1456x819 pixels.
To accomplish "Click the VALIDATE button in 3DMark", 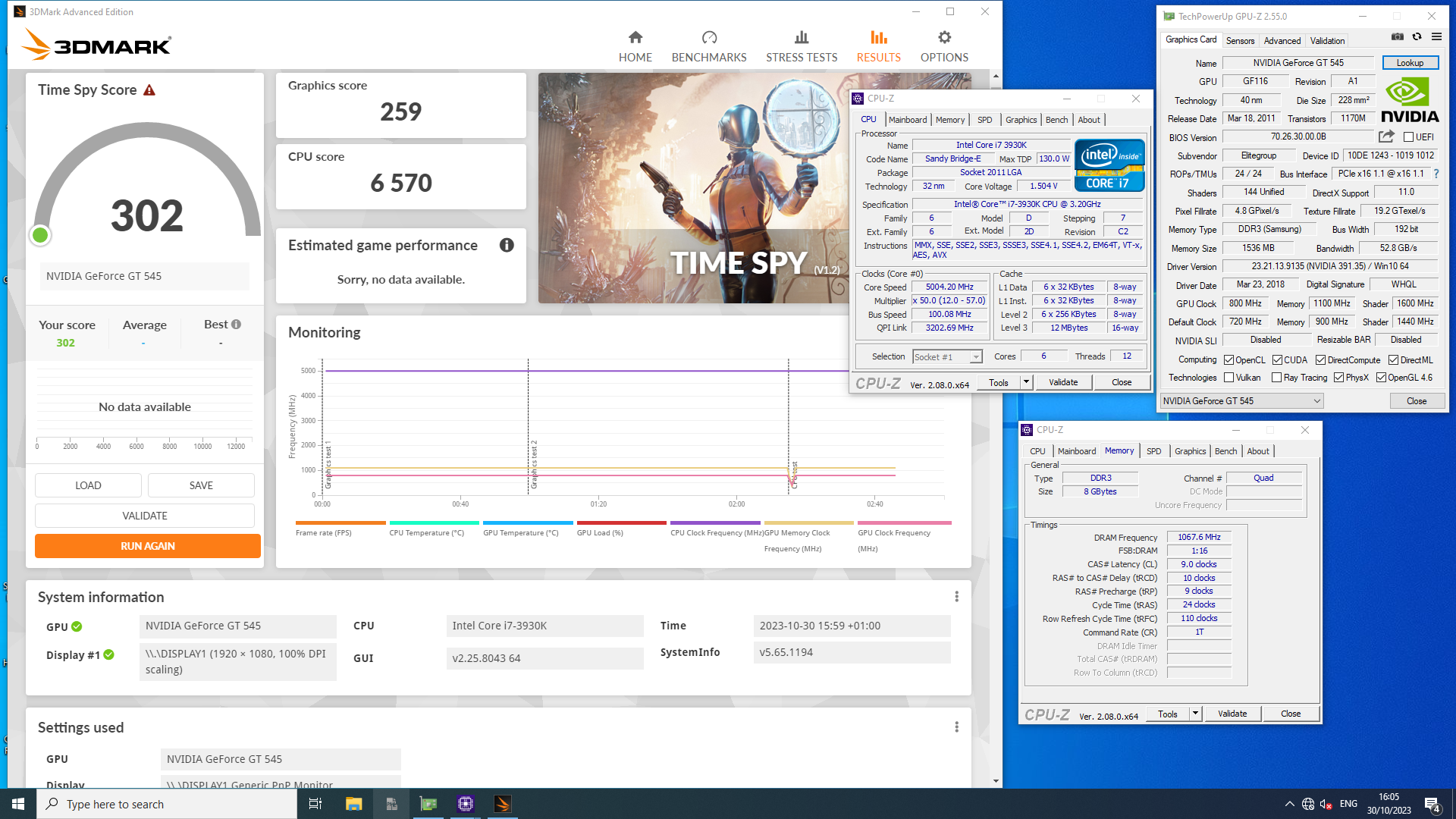I will [145, 516].
